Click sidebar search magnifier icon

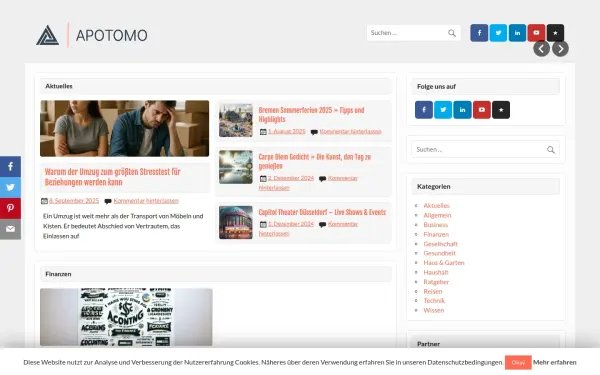[551, 150]
